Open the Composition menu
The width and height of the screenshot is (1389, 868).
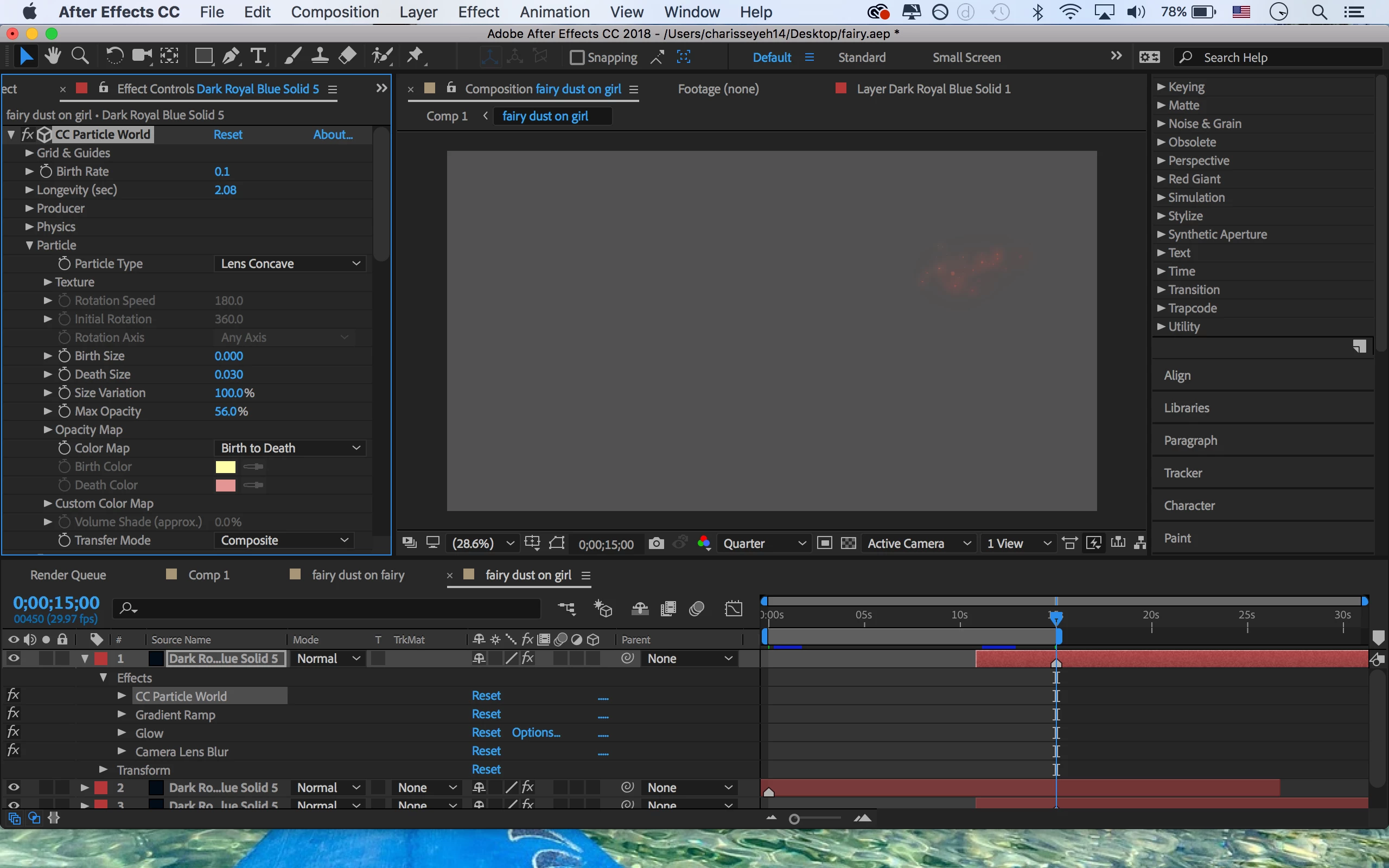pos(335,12)
